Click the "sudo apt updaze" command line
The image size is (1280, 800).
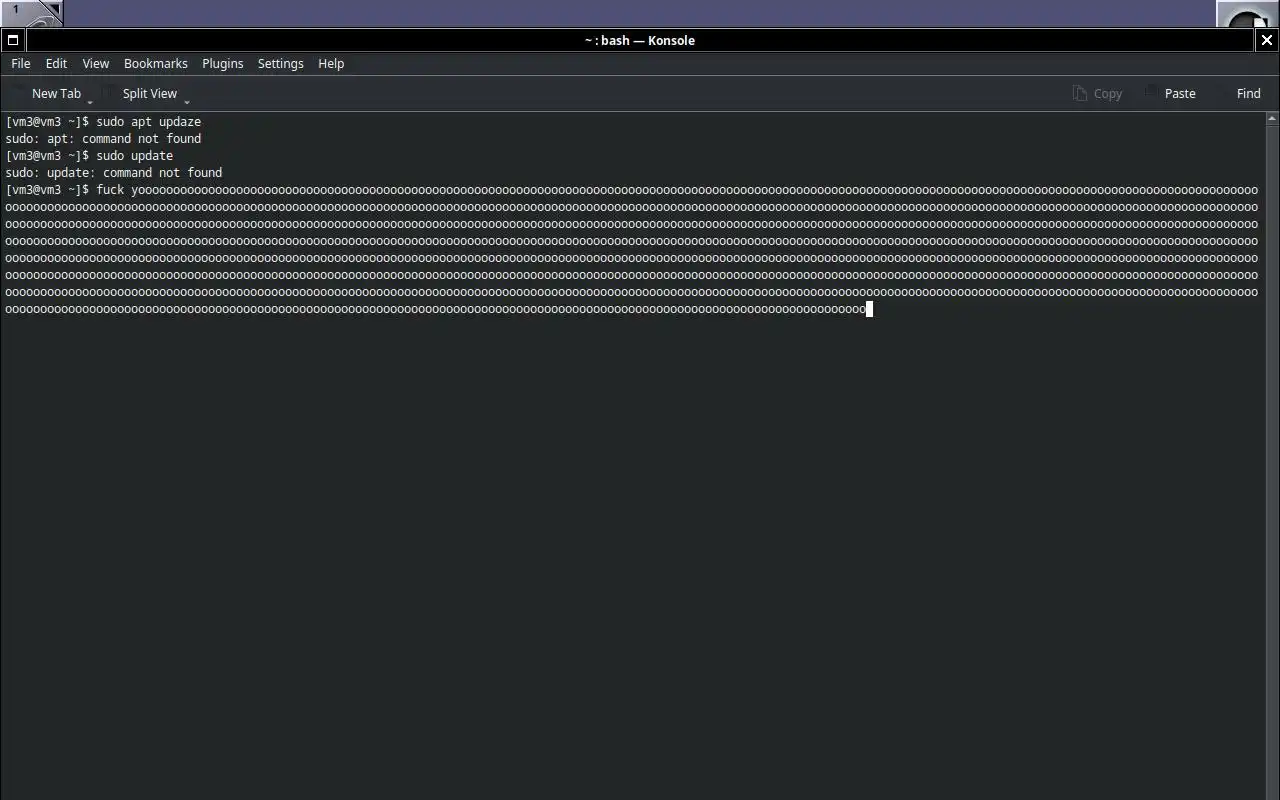click(x=103, y=121)
